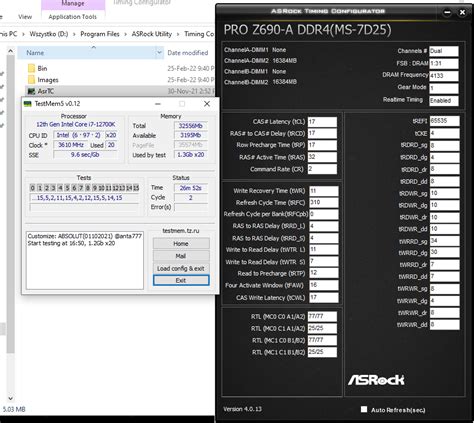Close the TestMem5 window
This screenshot has height=423, width=474.
pyautogui.click(x=207, y=104)
